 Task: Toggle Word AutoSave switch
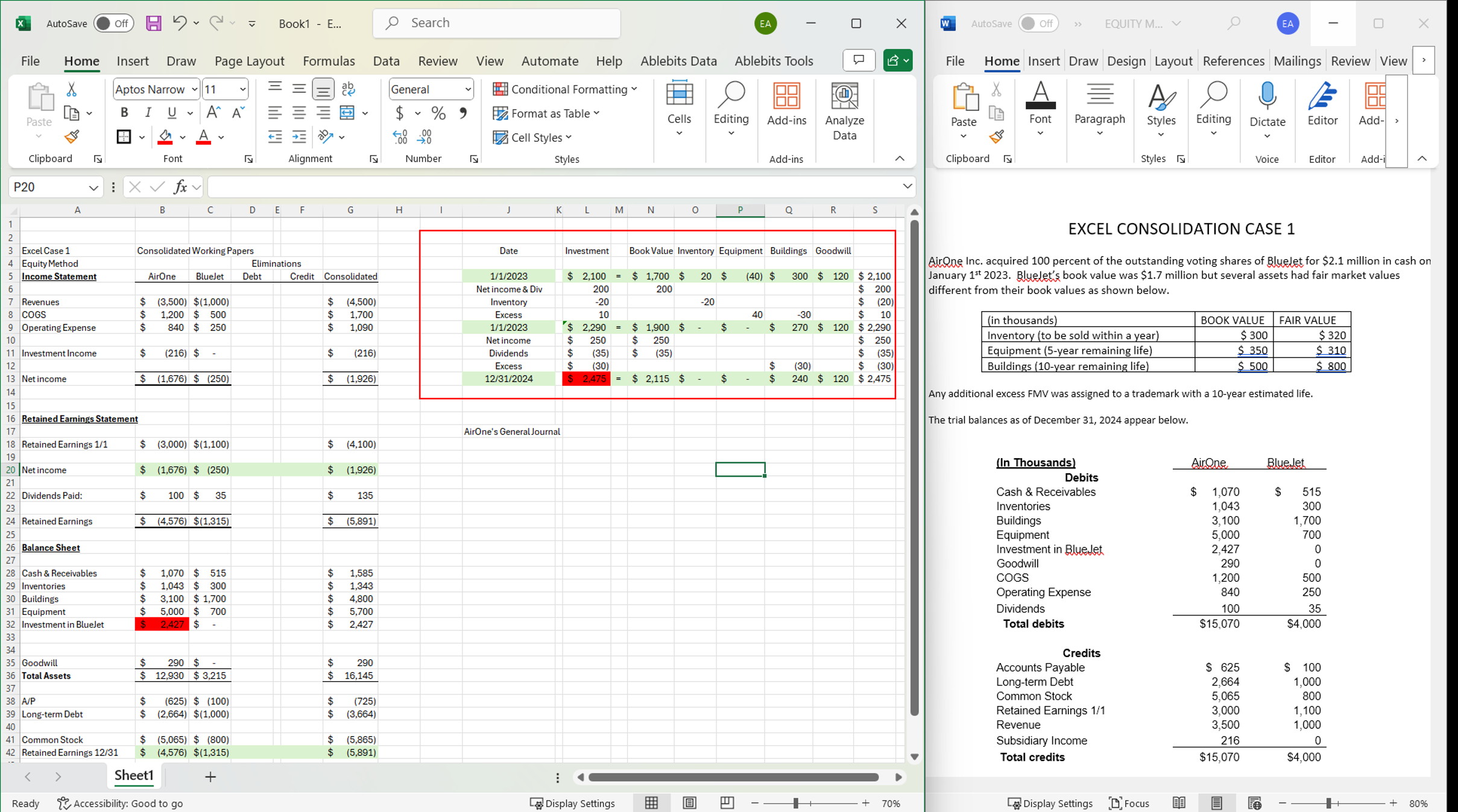[1038, 24]
